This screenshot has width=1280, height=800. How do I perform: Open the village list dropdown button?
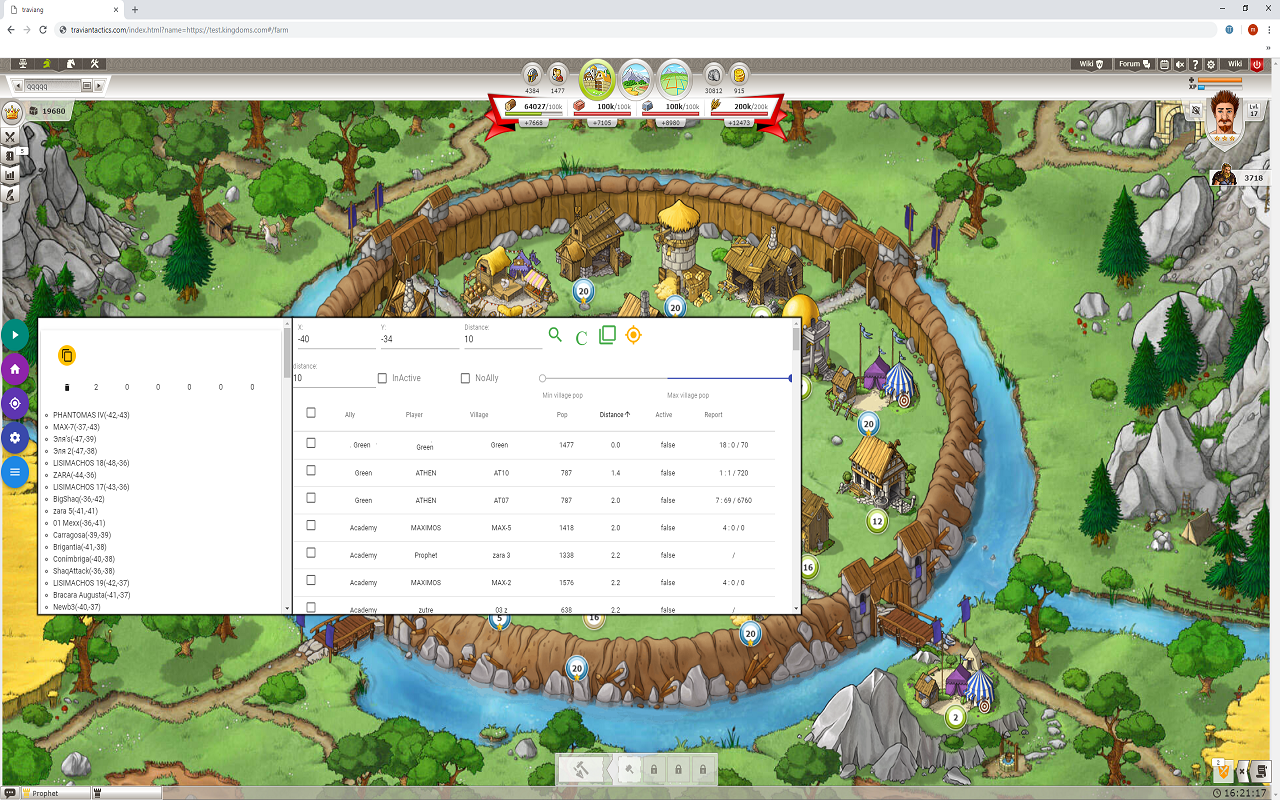tap(87, 86)
